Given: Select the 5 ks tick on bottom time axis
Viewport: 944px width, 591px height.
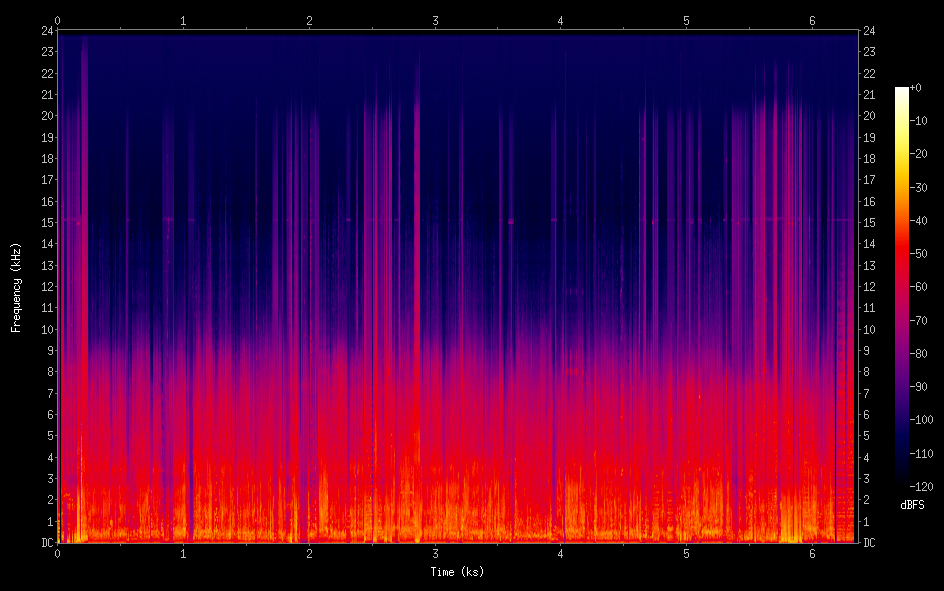Looking at the screenshot, I should coord(686,554).
